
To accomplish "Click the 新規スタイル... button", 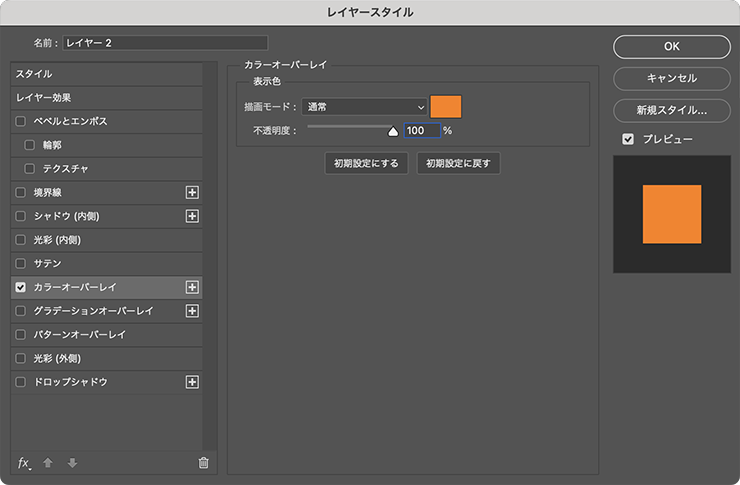I will point(671,110).
